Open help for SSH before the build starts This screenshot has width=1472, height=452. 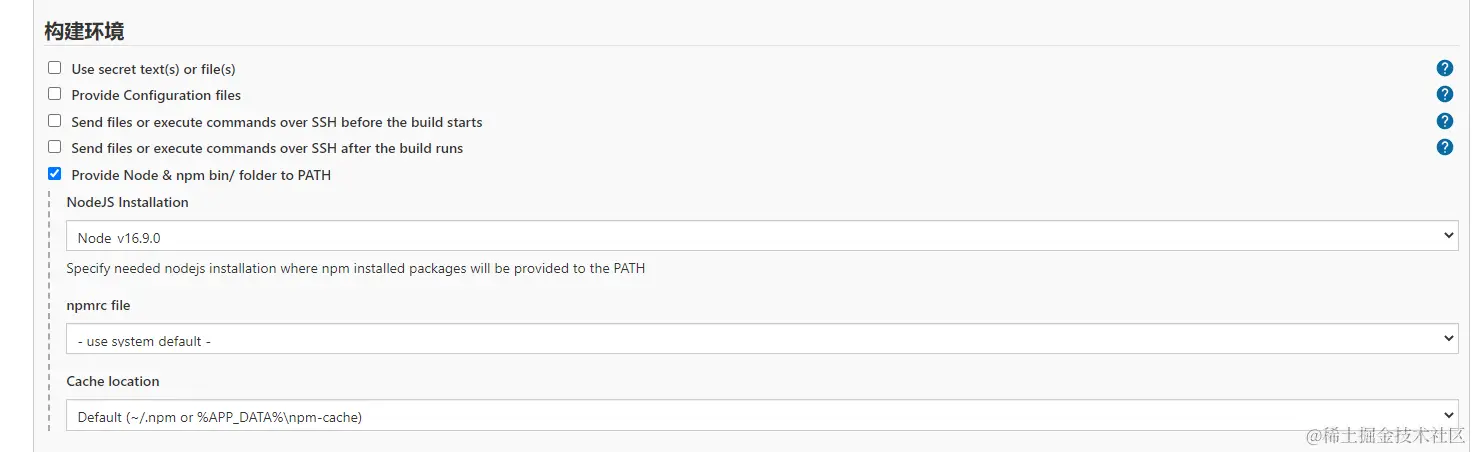(1444, 121)
